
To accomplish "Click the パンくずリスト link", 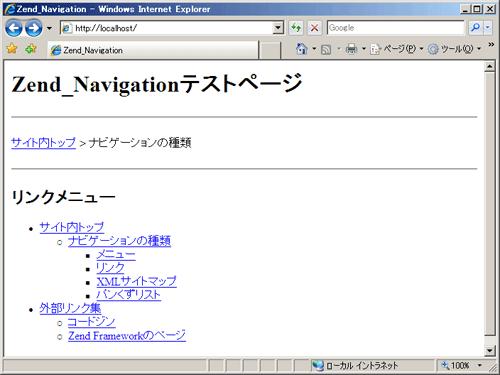I will click(x=129, y=295).
